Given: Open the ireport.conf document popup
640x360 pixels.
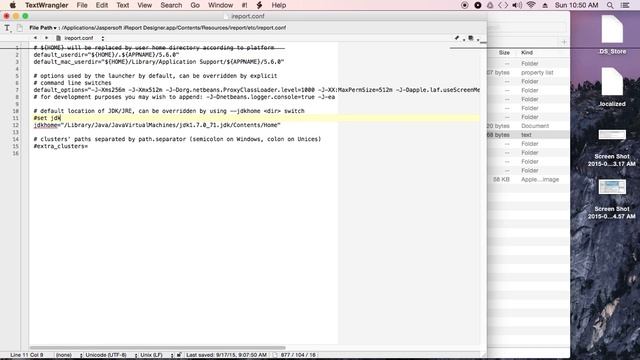Looking at the screenshot, I should 80,38.
